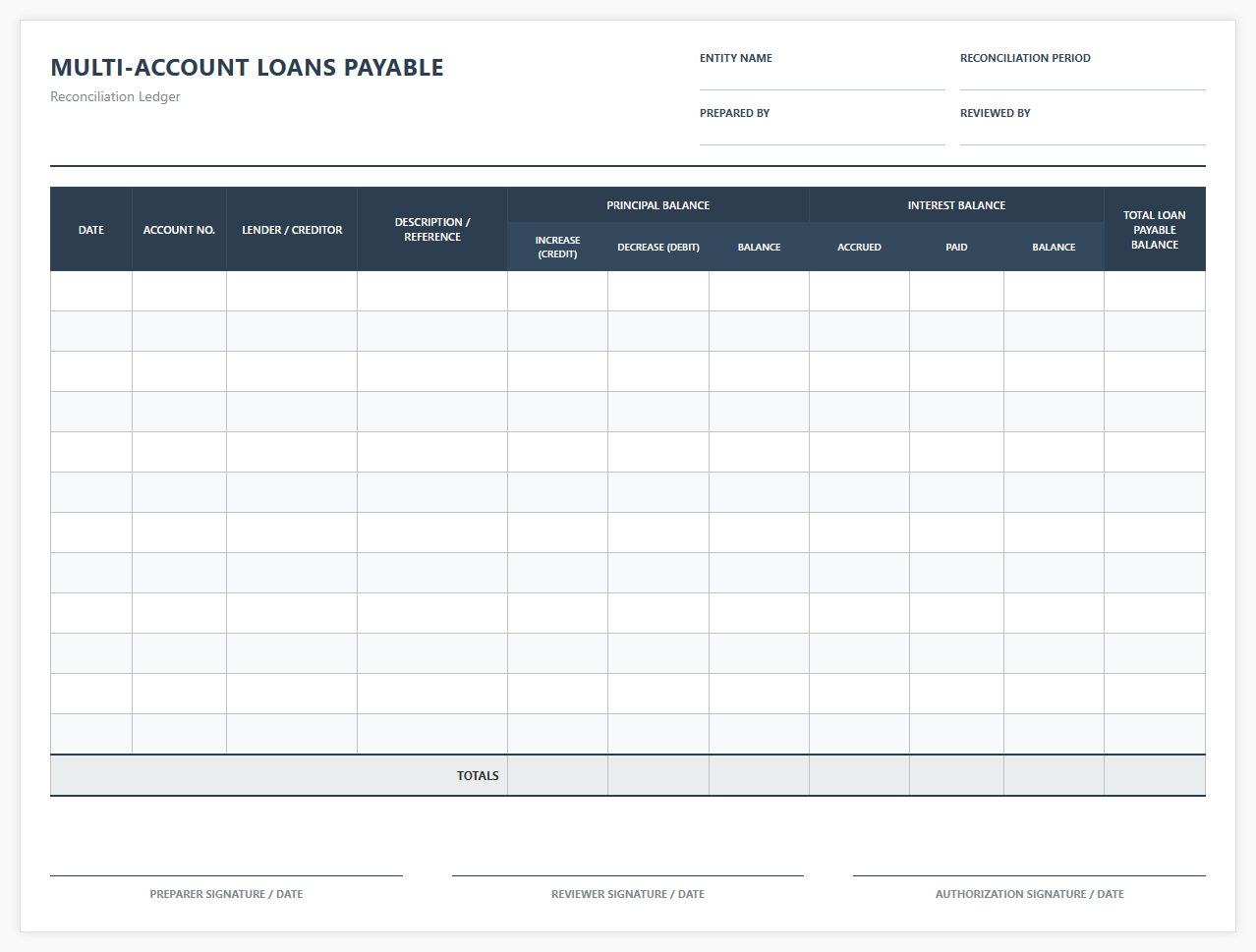
Task: Click the PRINCIPAL BALANCE group header
Action: coord(658,205)
